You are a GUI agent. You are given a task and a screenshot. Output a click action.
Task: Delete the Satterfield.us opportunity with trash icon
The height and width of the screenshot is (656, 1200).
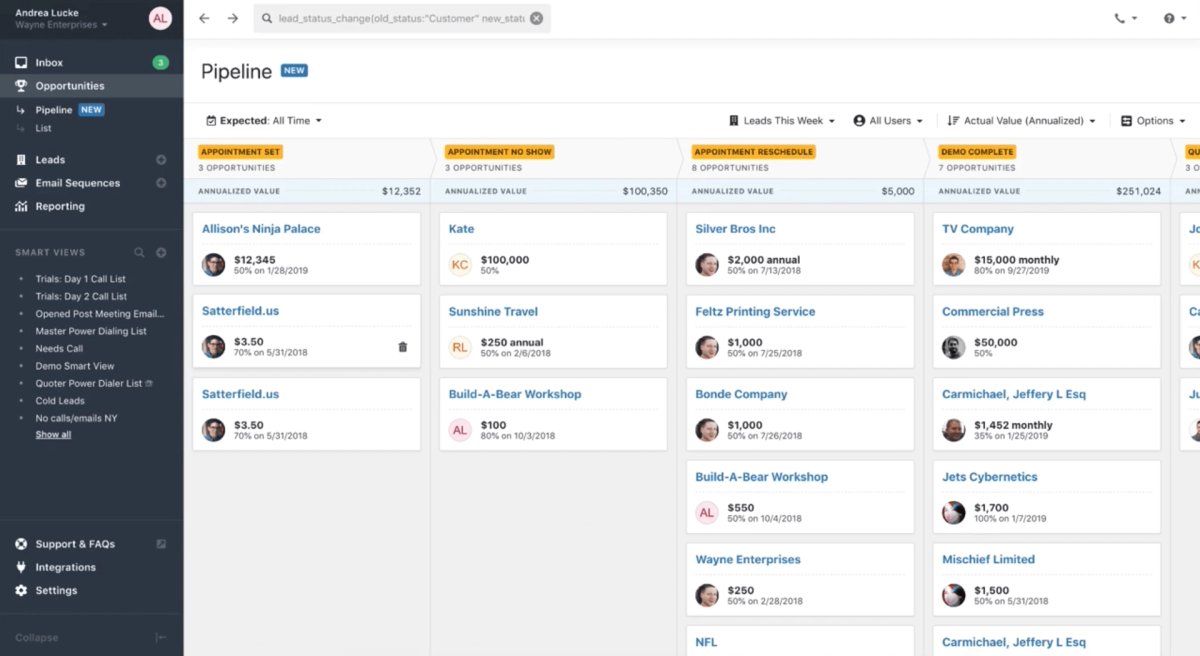403,347
